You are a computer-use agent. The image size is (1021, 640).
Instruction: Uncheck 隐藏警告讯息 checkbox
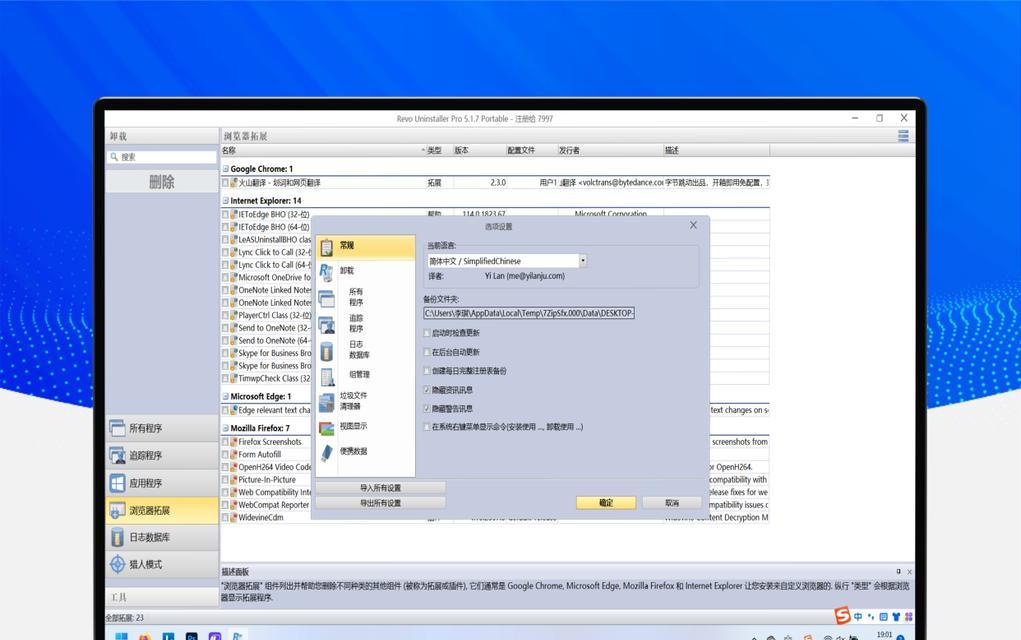427,409
